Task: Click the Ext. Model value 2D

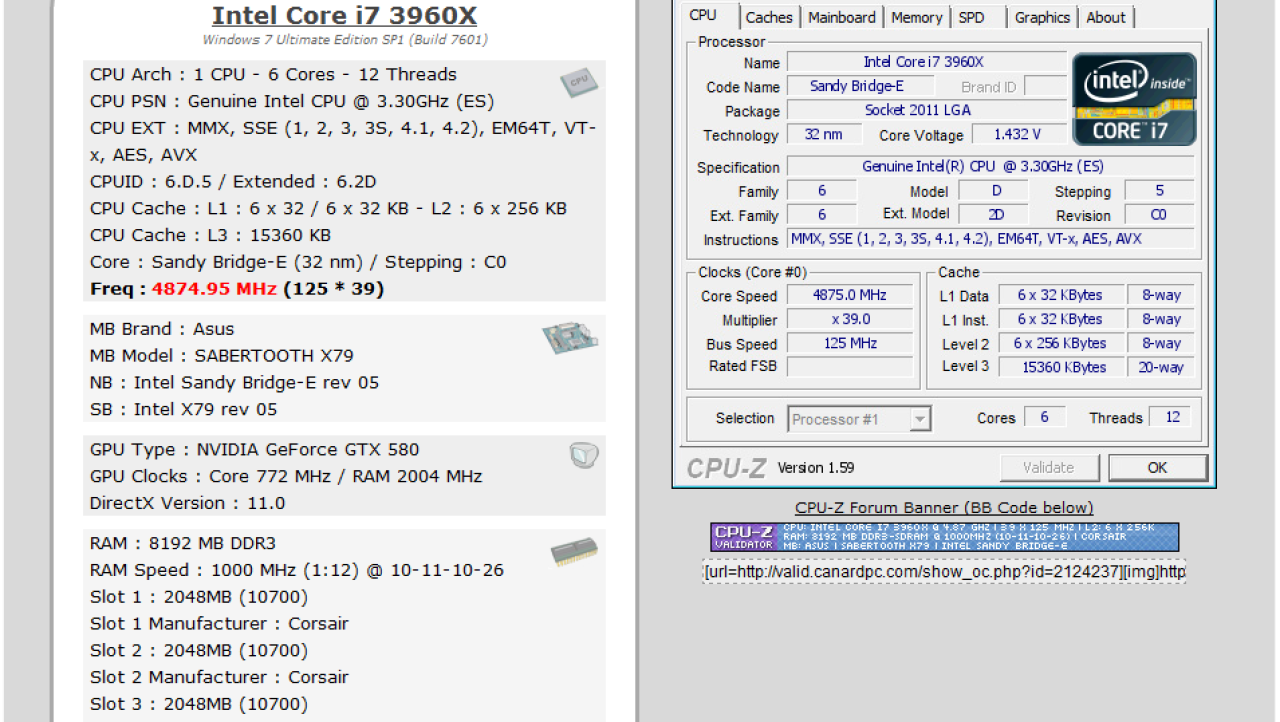Action: (993, 214)
